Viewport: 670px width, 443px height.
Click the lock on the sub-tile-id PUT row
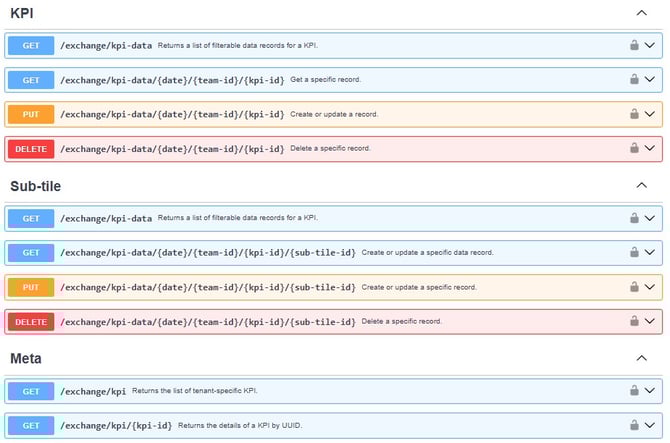pos(634,287)
